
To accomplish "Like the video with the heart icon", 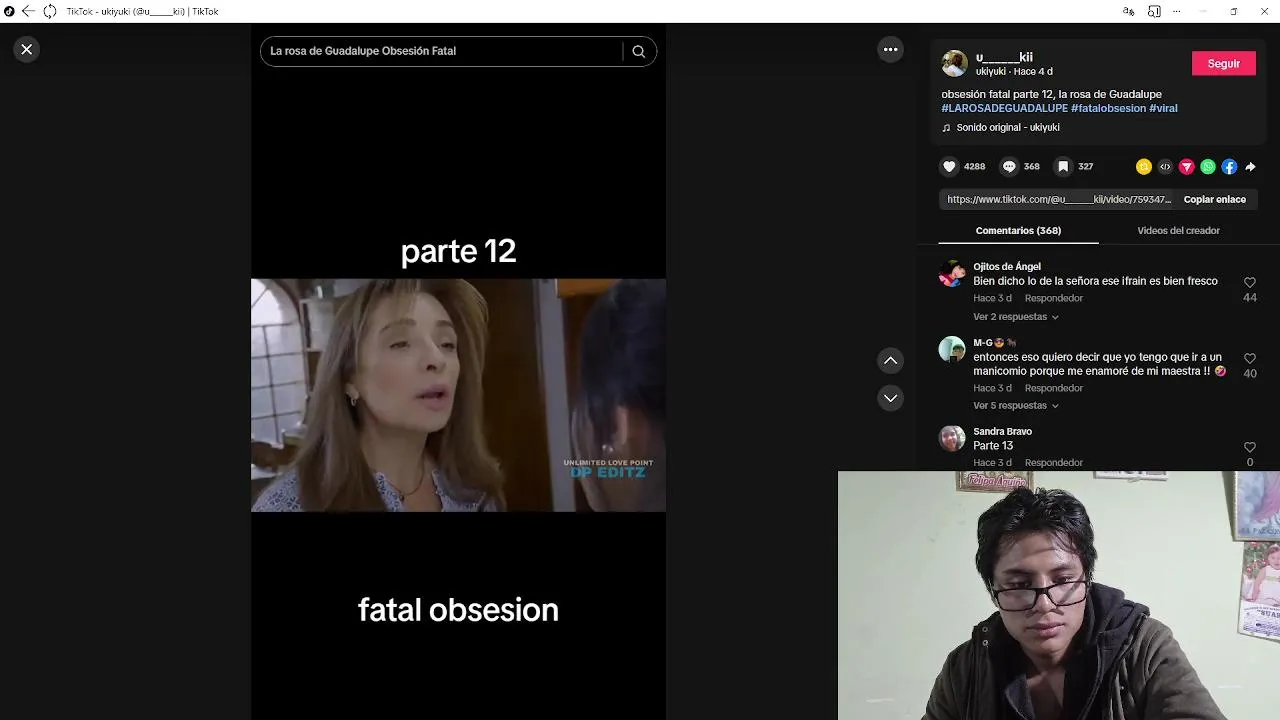I will (x=950, y=167).
